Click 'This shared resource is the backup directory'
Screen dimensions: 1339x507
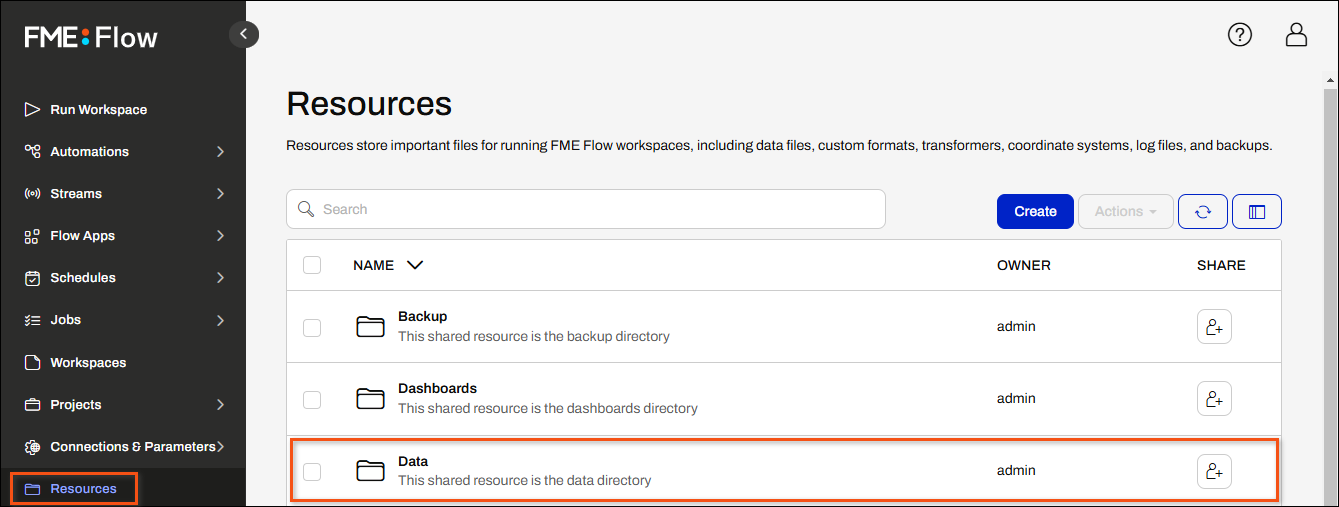[534, 336]
